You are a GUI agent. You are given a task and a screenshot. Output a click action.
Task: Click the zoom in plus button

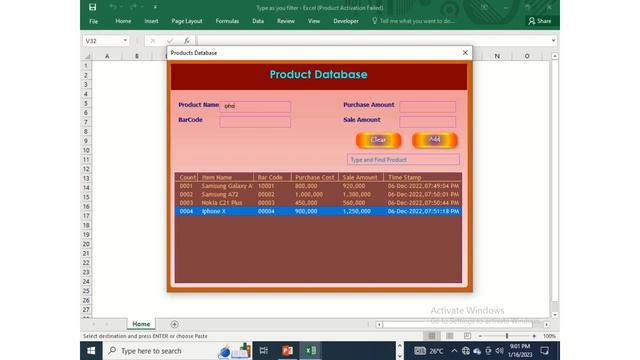pos(534,336)
